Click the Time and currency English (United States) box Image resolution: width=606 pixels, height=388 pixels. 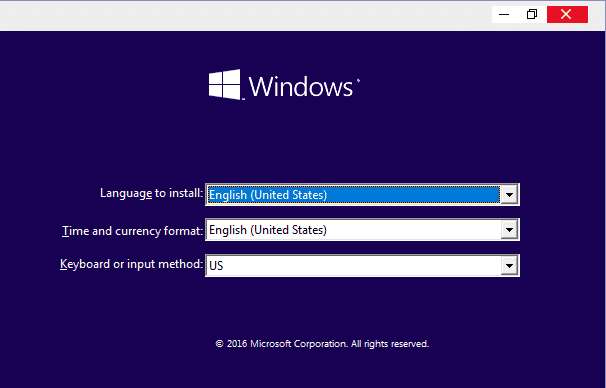(353, 230)
